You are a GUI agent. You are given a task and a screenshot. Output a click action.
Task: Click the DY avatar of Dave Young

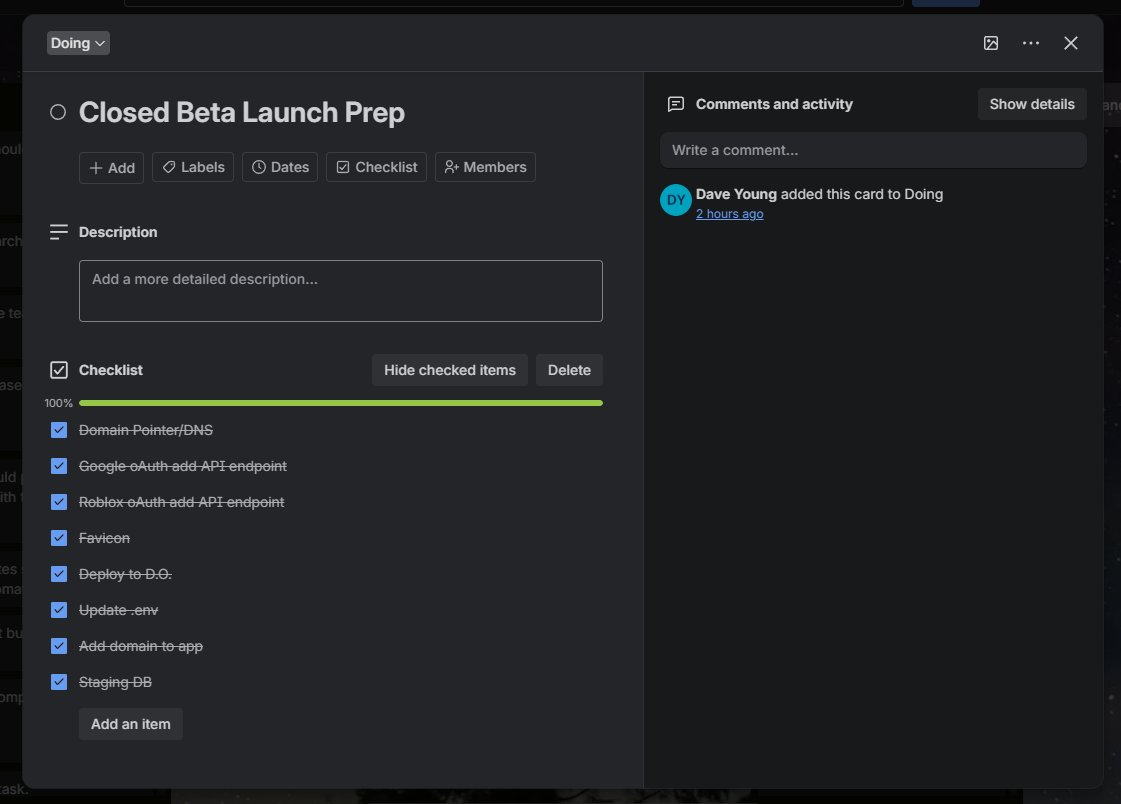coord(676,200)
